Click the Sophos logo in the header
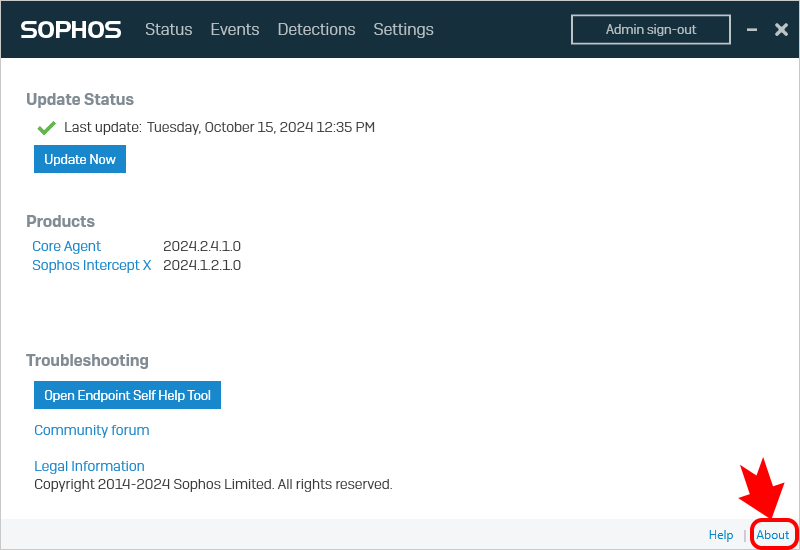This screenshot has width=800, height=550. (71, 30)
